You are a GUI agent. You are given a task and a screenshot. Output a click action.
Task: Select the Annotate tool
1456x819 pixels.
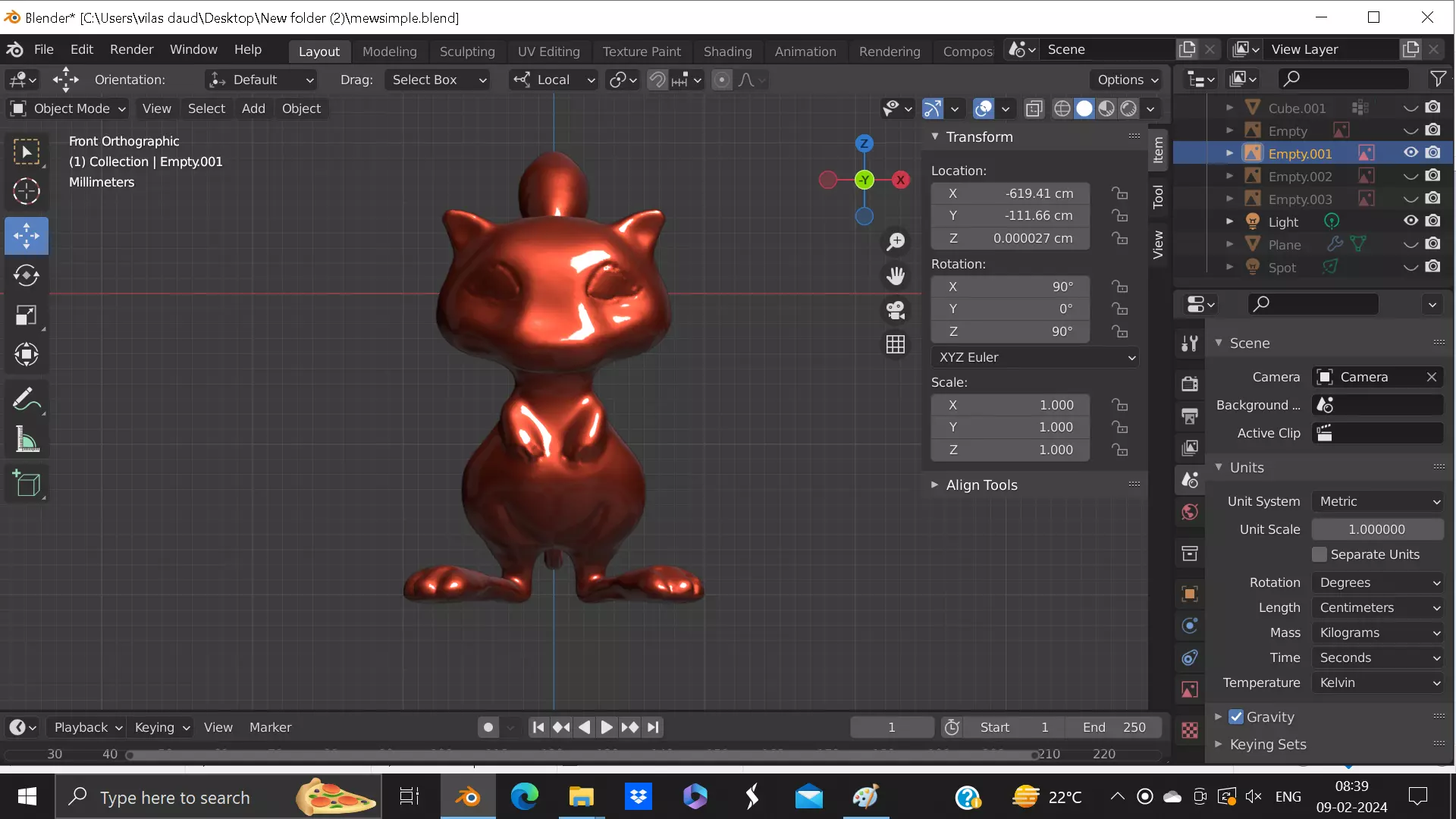coord(27,399)
